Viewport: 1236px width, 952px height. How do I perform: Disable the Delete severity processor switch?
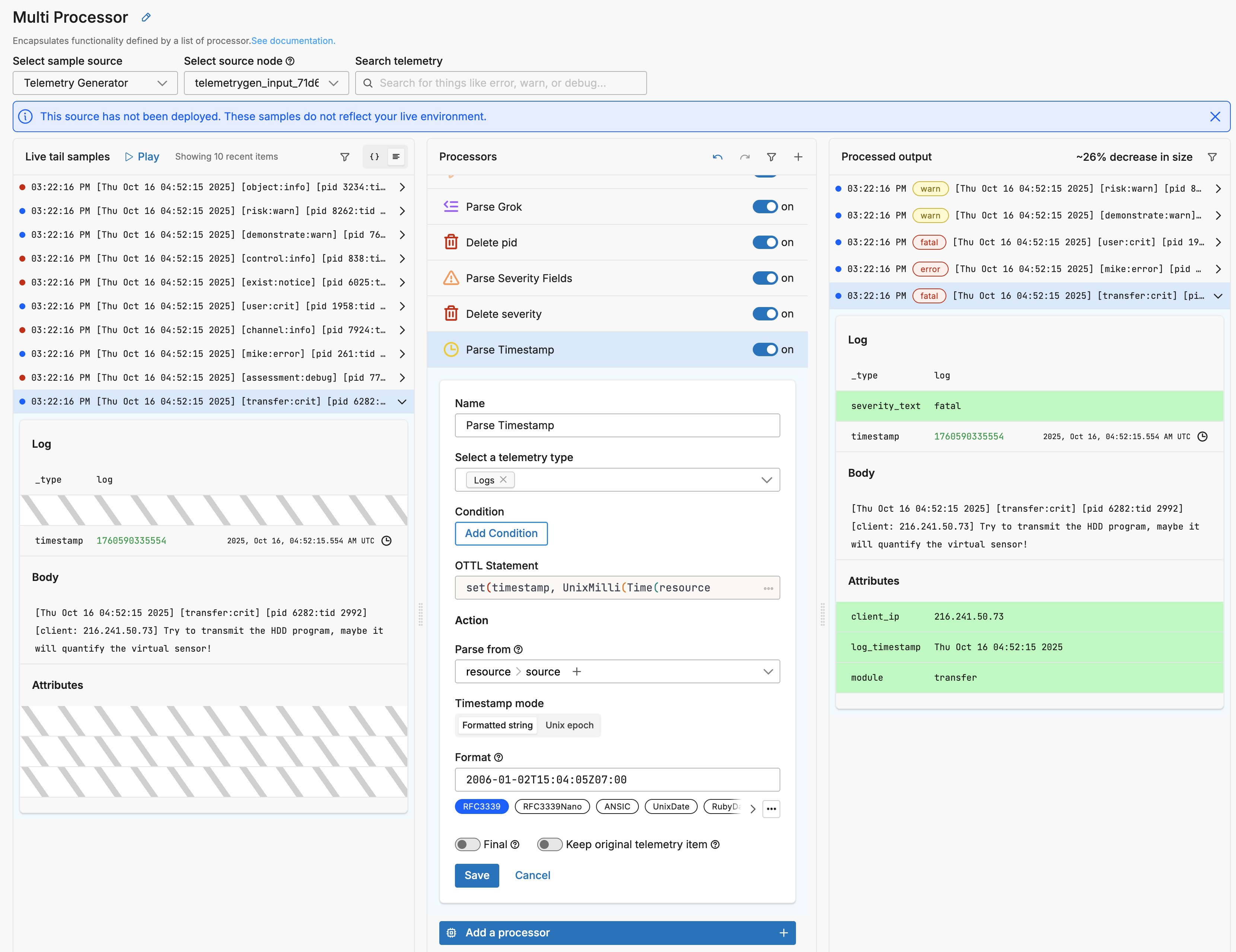pos(765,314)
